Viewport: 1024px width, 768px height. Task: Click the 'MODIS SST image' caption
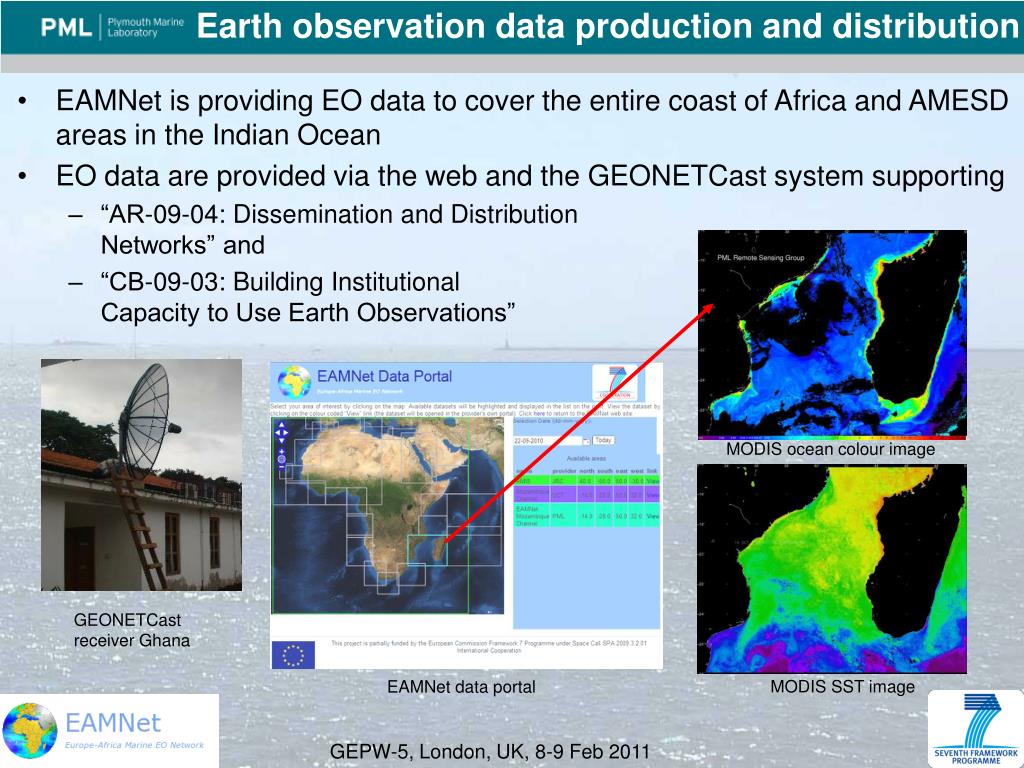pyautogui.click(x=842, y=686)
